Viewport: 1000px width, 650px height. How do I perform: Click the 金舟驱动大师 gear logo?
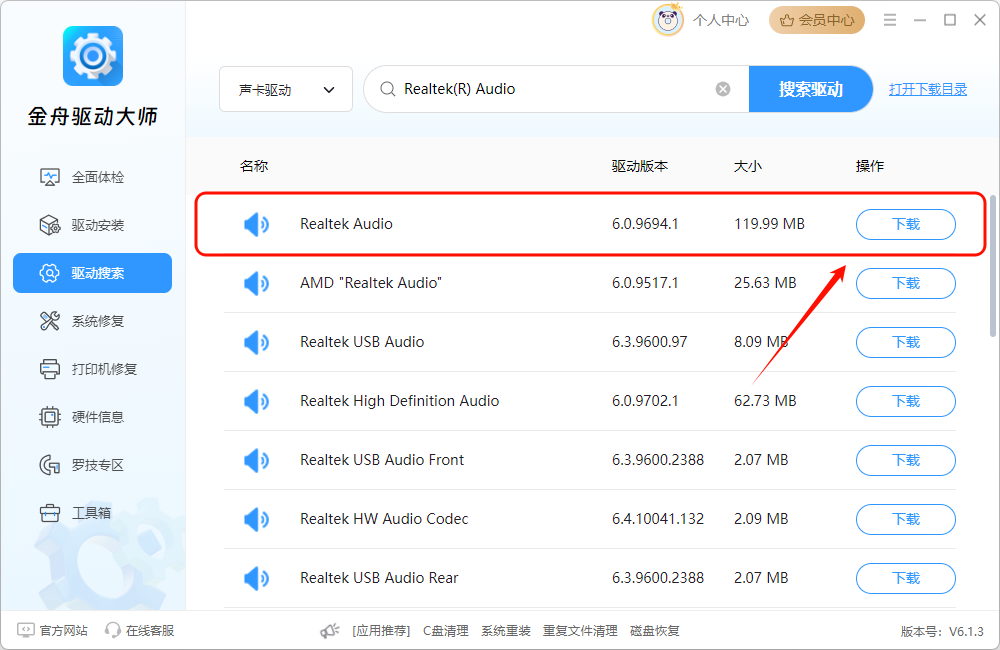[93, 56]
